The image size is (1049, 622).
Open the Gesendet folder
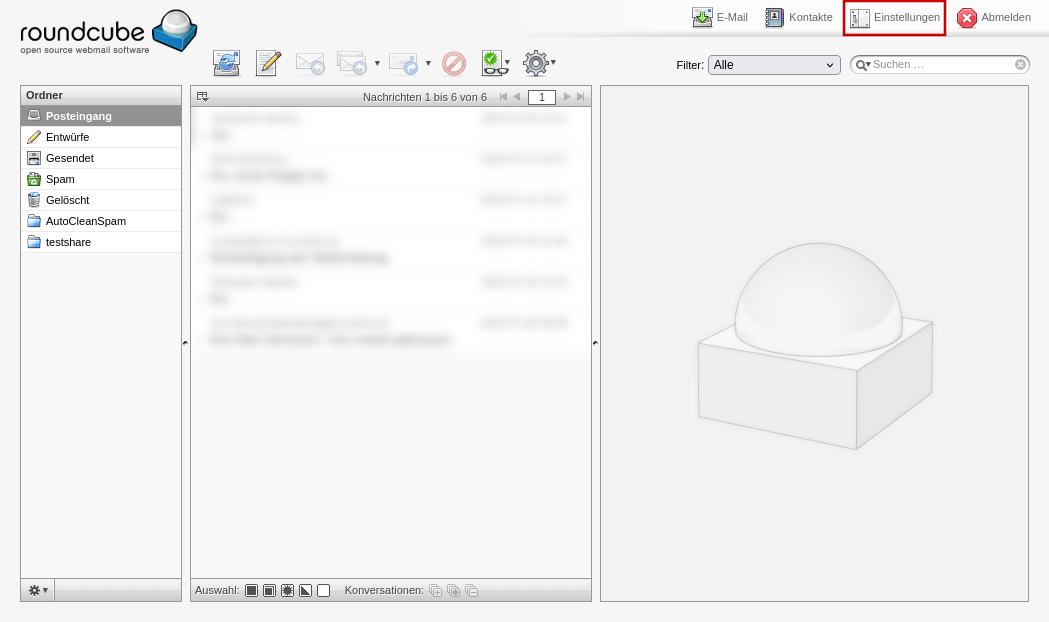[70, 158]
